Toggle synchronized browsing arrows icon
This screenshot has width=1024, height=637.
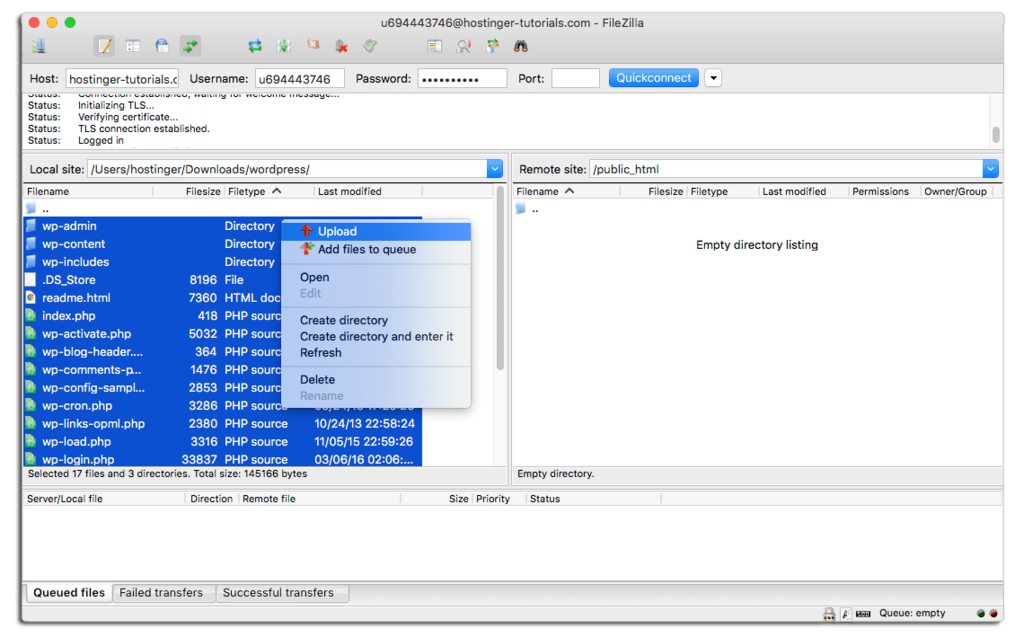pyautogui.click(x=492, y=46)
